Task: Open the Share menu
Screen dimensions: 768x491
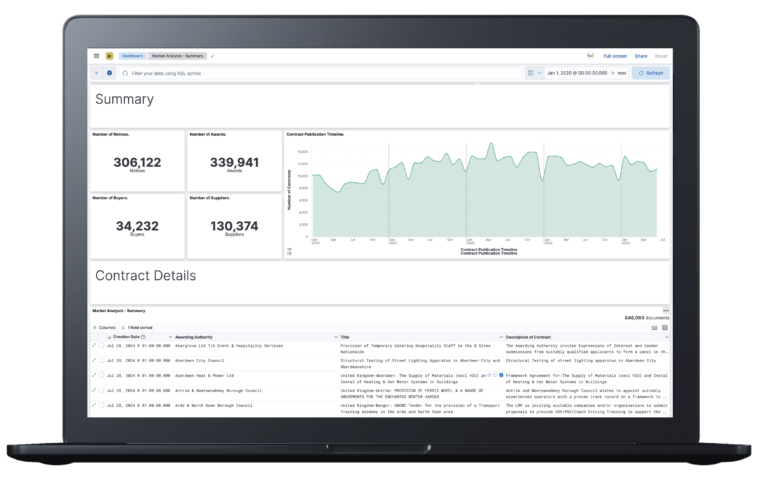Action: coord(640,56)
